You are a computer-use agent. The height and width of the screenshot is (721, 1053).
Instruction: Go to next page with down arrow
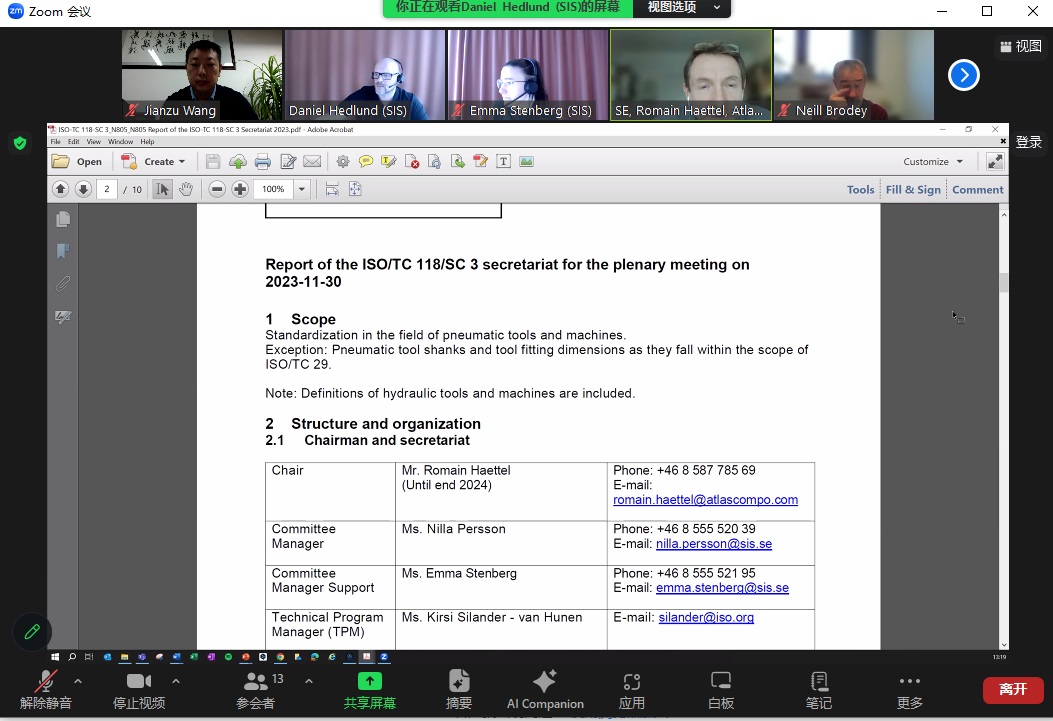[x=83, y=189]
